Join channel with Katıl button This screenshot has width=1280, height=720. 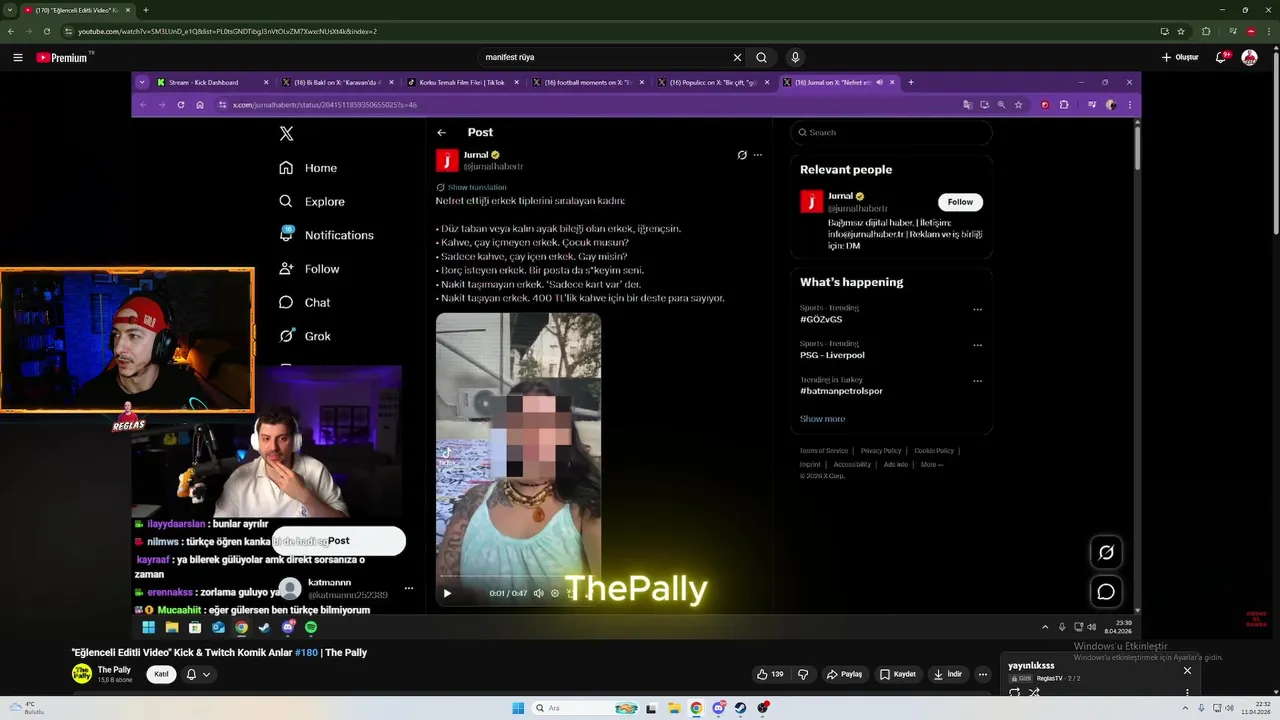coord(159,674)
